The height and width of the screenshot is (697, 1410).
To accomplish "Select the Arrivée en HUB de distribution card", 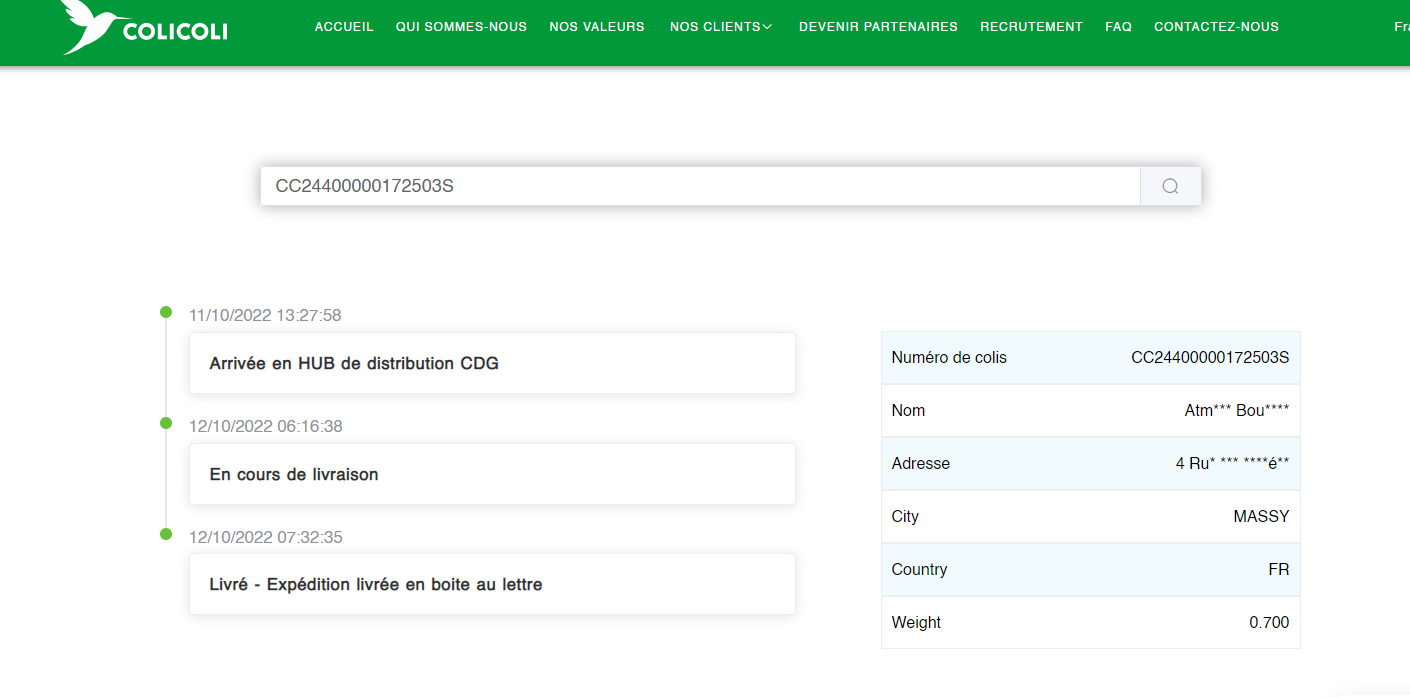I will [x=492, y=363].
